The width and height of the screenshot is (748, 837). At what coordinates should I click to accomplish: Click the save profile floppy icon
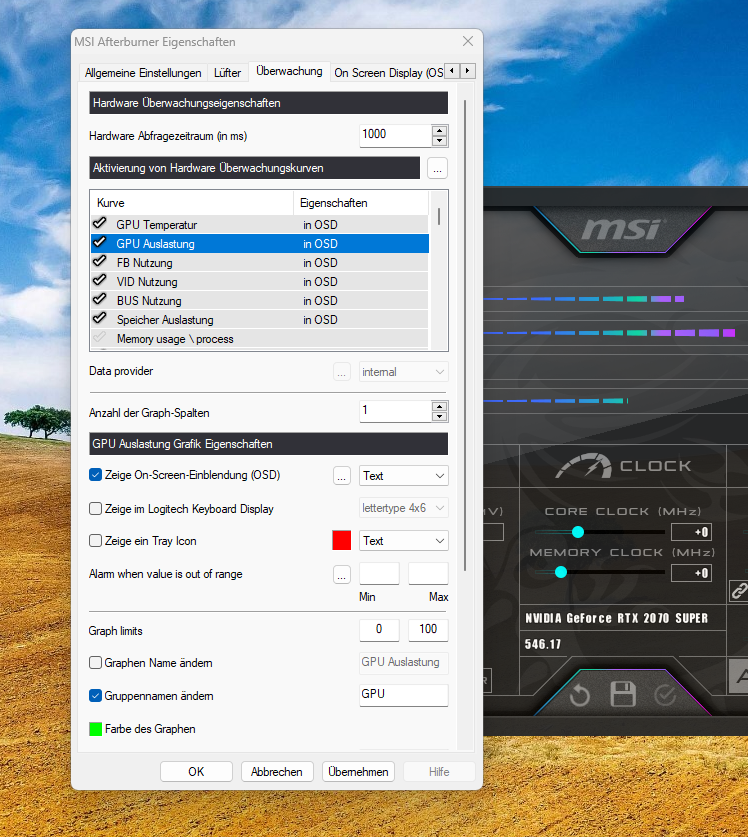pos(623,694)
